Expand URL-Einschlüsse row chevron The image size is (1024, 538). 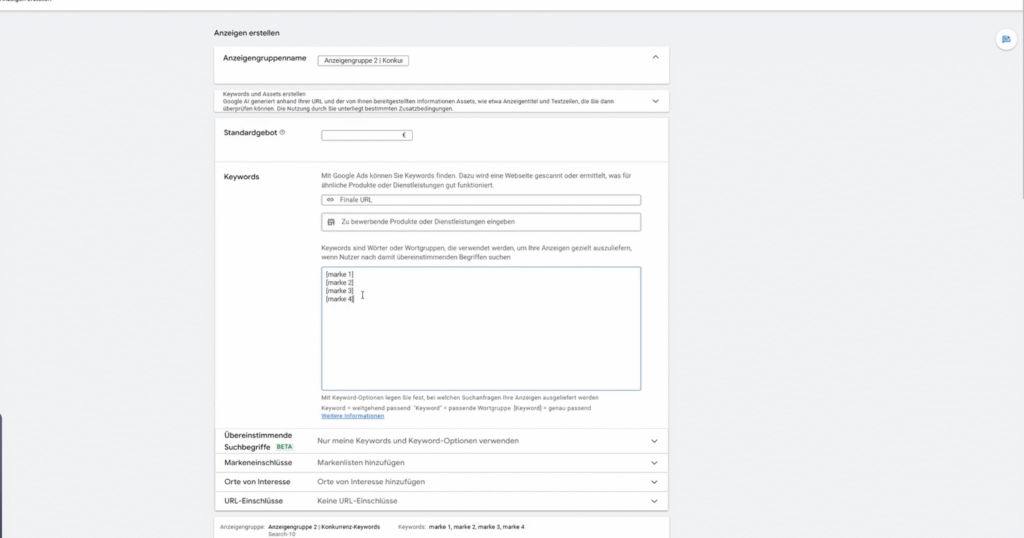(x=654, y=501)
